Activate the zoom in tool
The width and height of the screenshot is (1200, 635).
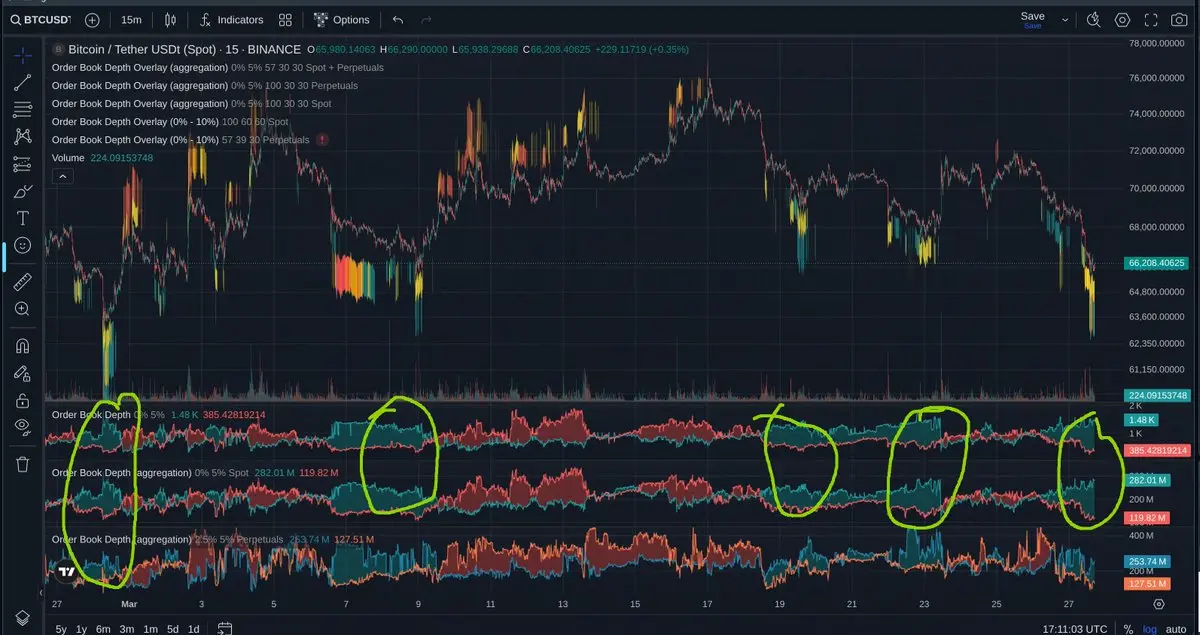(x=22, y=309)
